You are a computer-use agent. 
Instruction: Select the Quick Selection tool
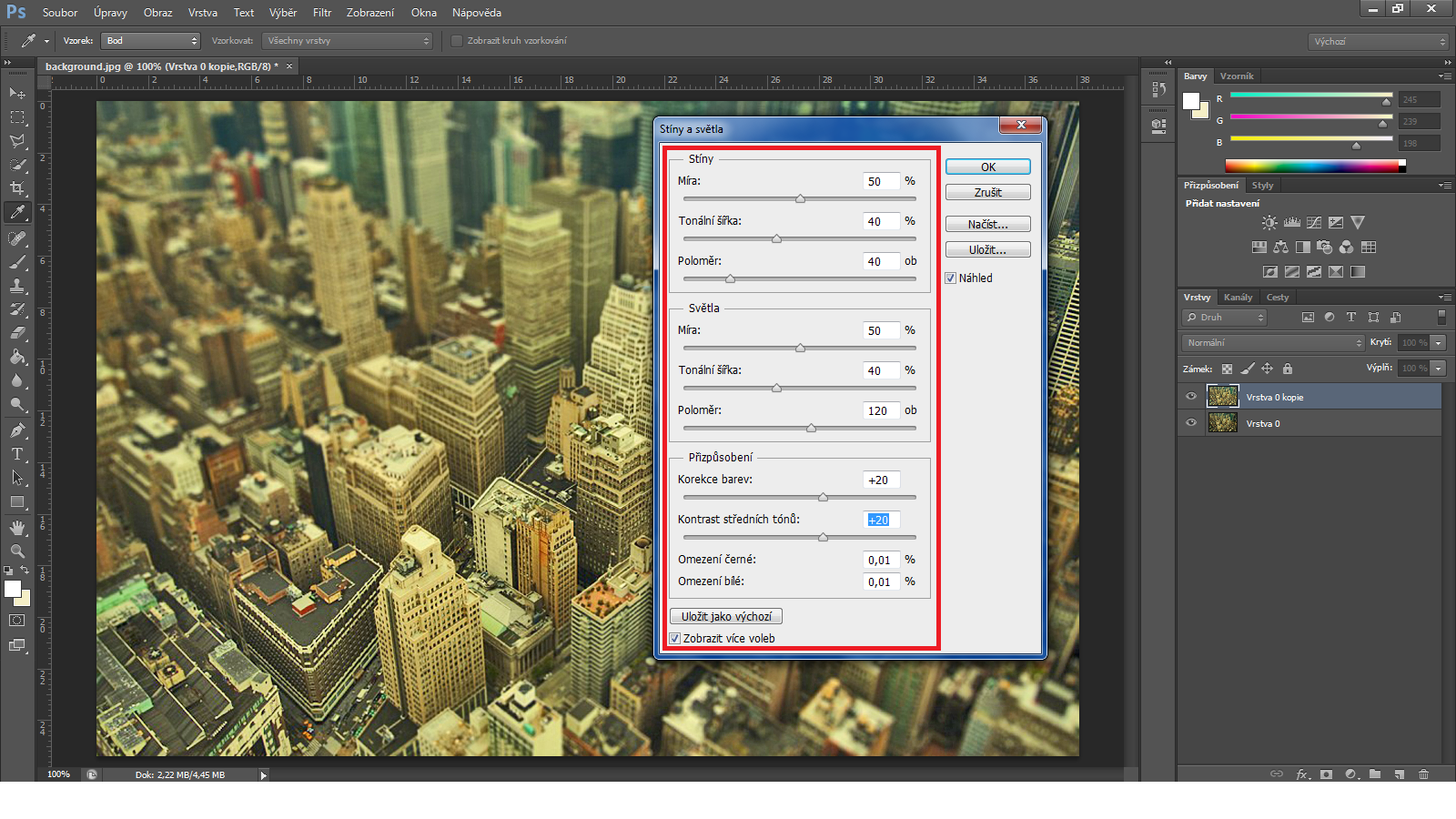[17, 165]
